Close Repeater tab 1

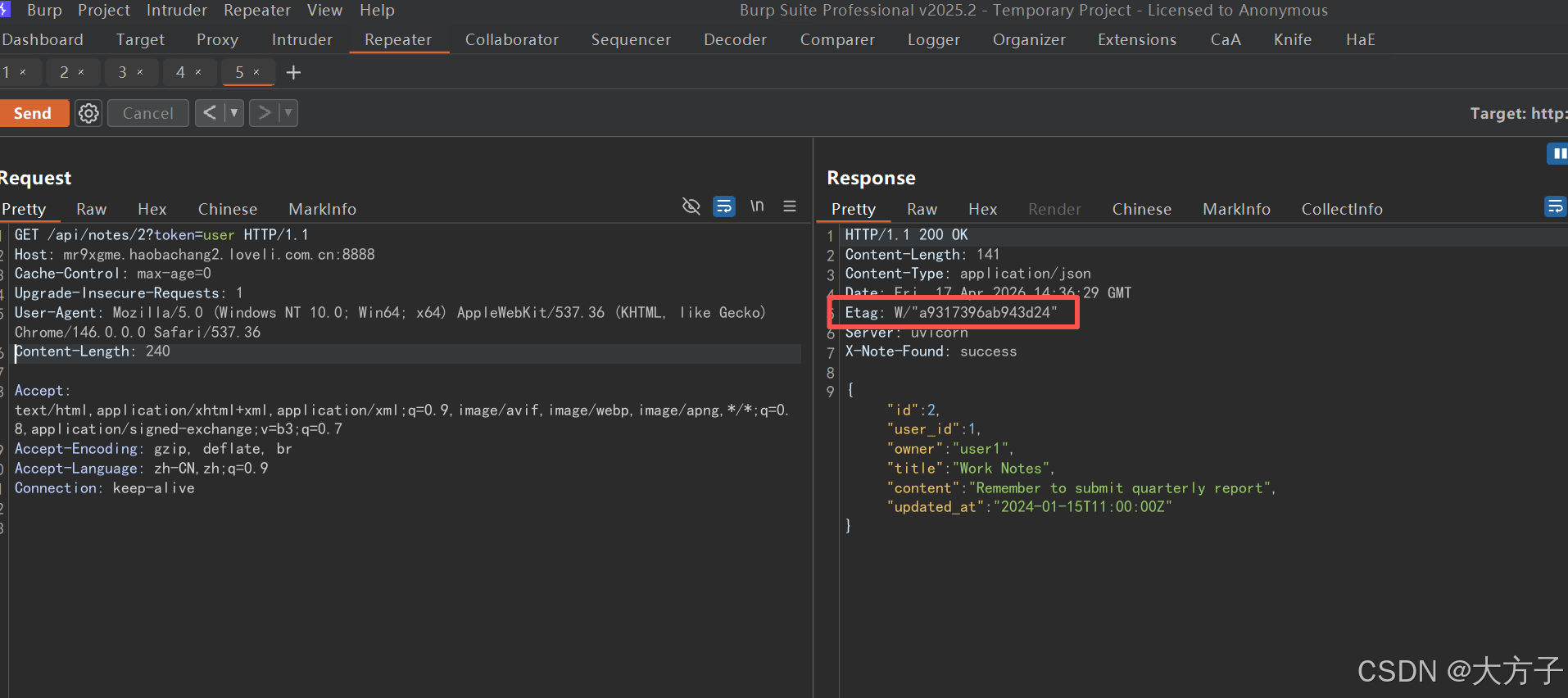(23, 72)
